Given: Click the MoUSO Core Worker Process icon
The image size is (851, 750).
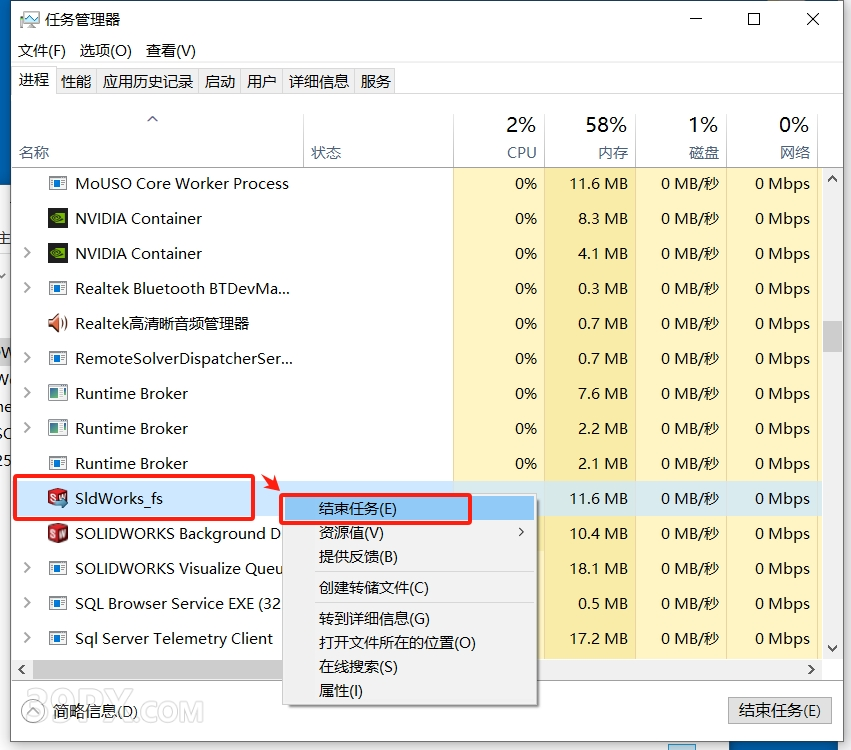Looking at the screenshot, I should (x=58, y=183).
